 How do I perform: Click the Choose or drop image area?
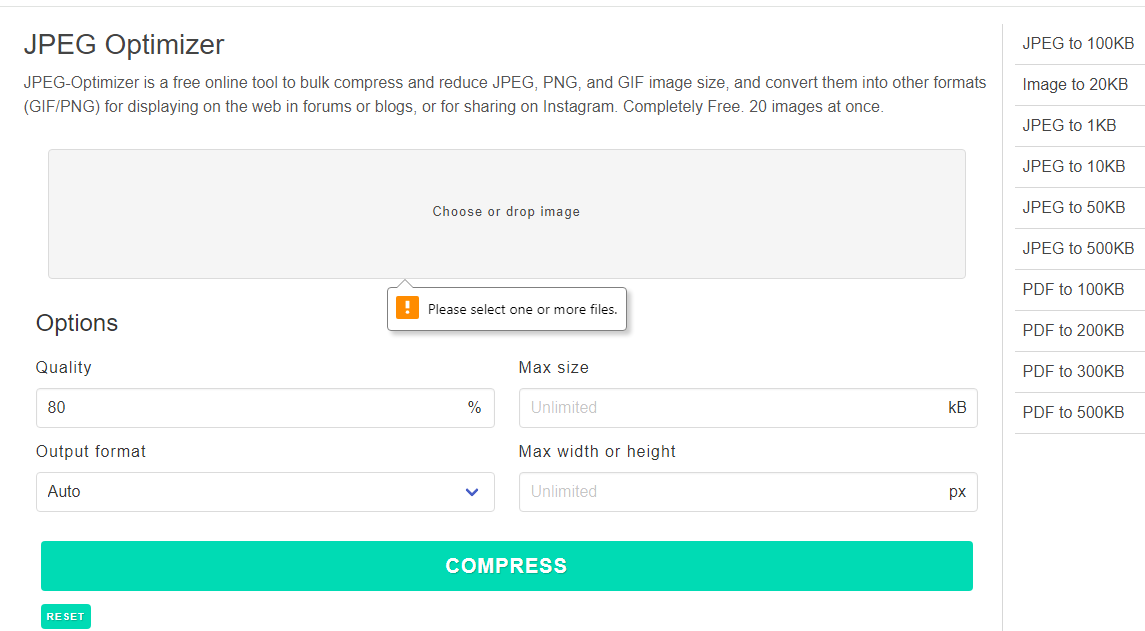coord(506,213)
